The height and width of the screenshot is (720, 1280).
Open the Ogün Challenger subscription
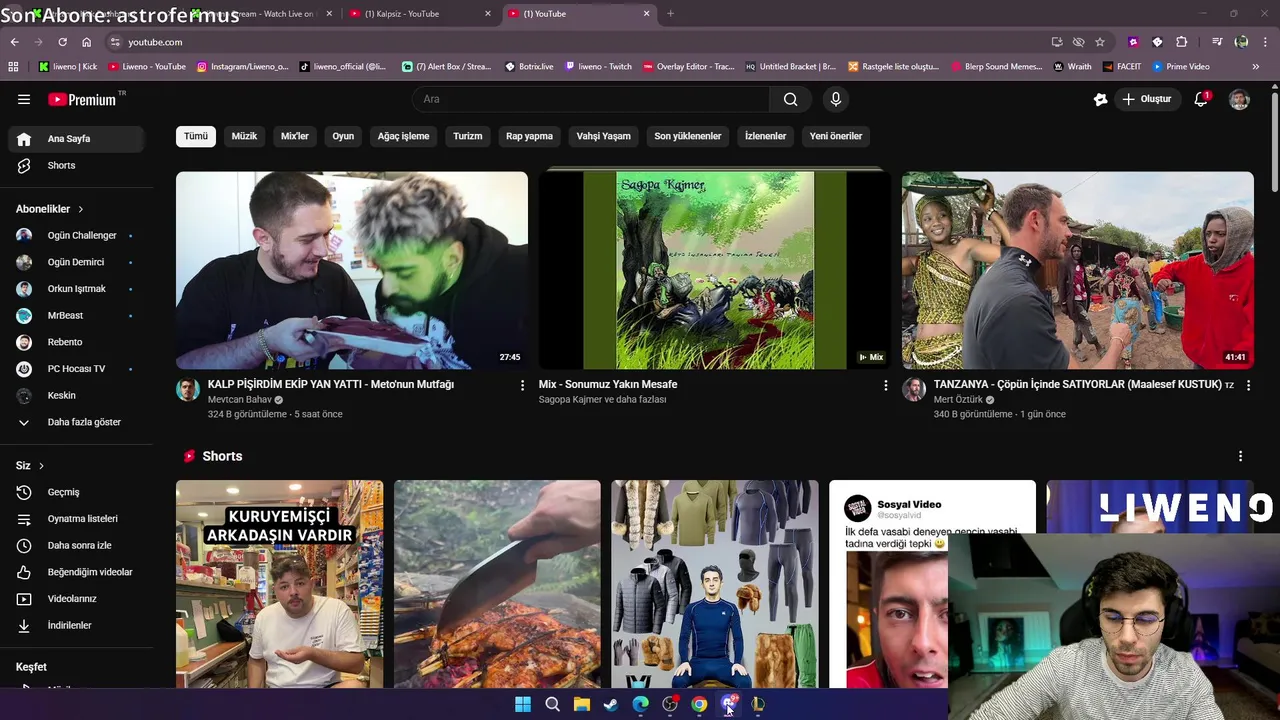click(x=76, y=235)
